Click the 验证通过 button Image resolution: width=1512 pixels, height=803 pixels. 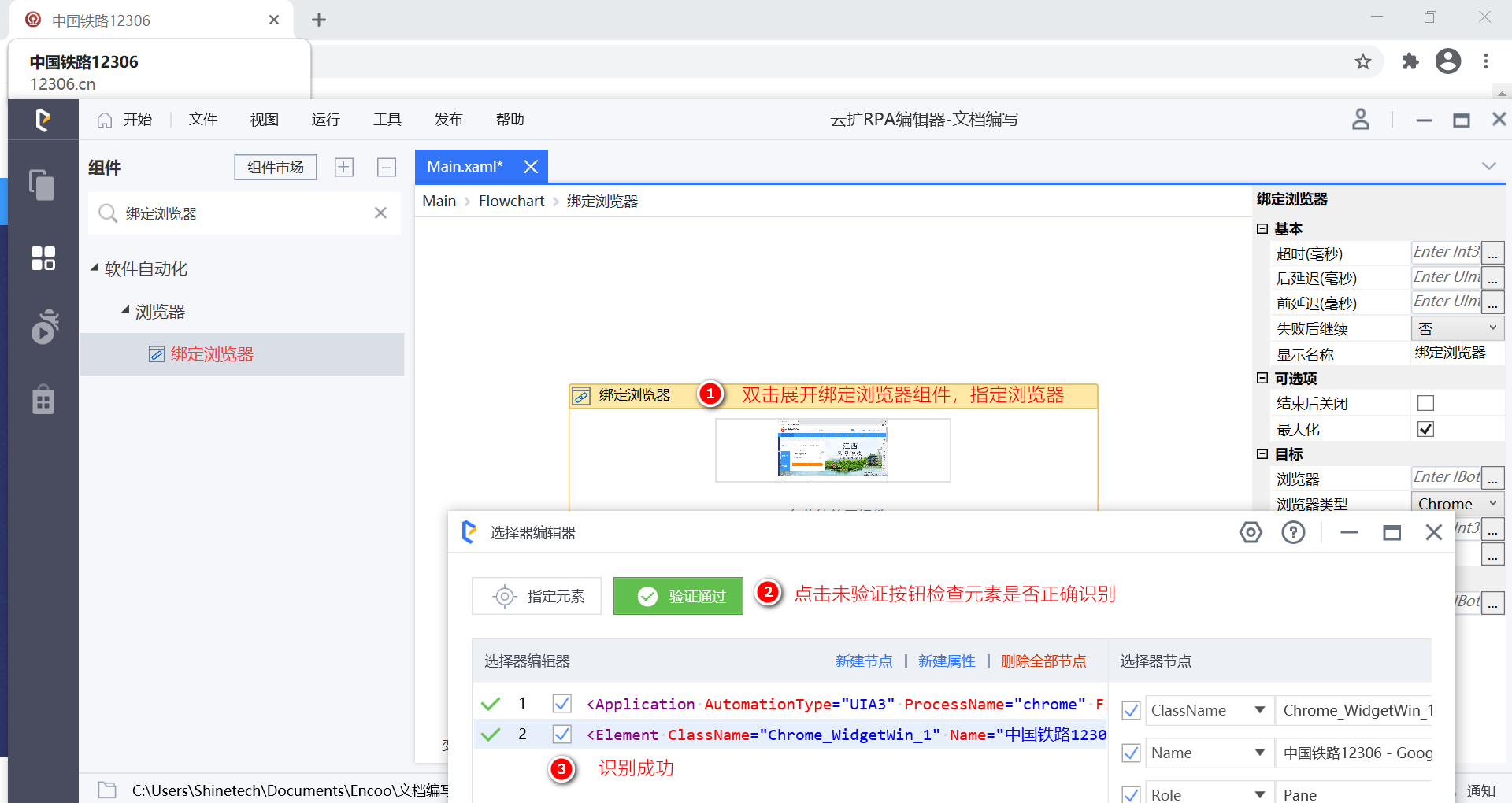click(678, 596)
